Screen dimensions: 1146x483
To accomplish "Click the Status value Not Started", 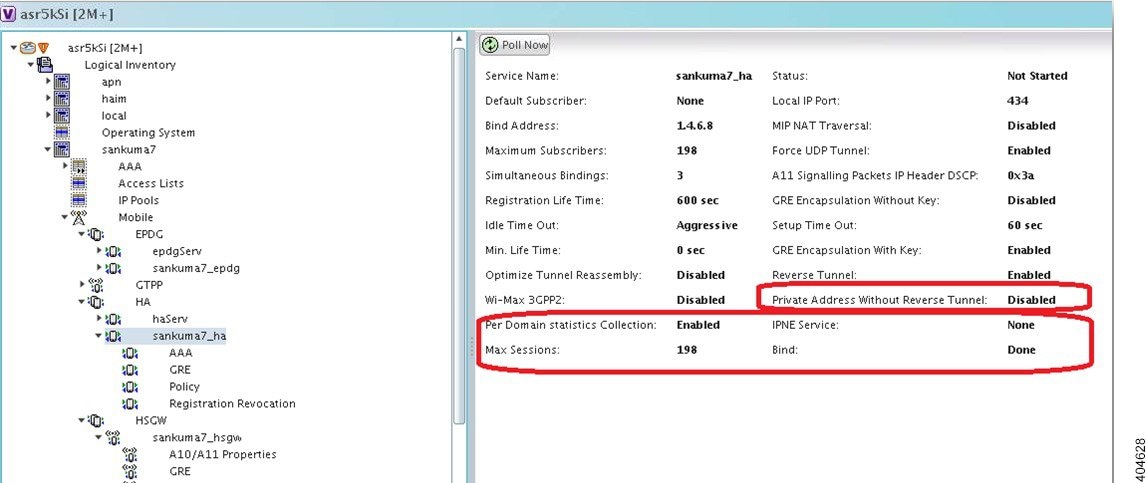I will point(1037,76).
